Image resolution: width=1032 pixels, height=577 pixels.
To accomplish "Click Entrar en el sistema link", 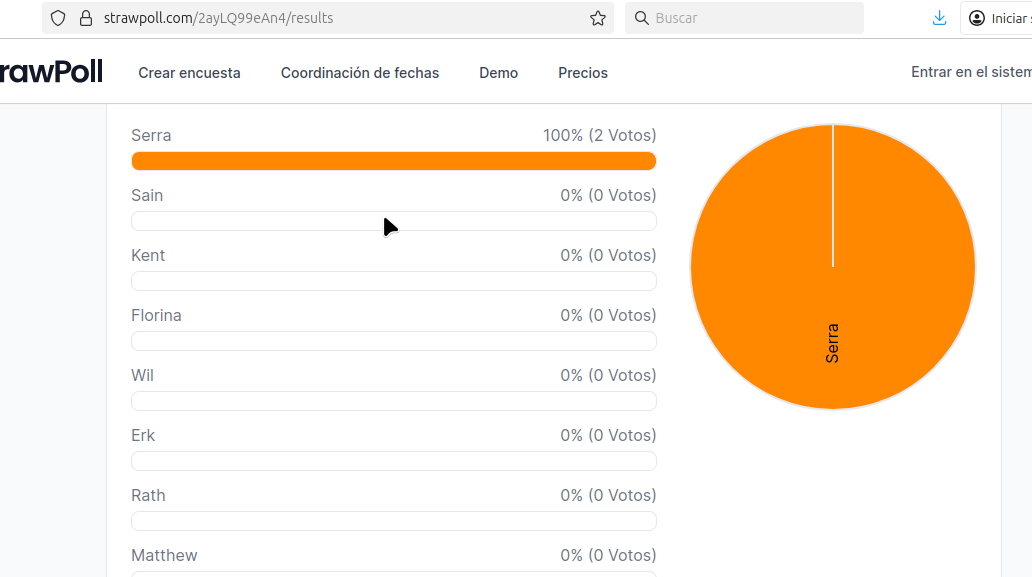I will [x=971, y=72].
